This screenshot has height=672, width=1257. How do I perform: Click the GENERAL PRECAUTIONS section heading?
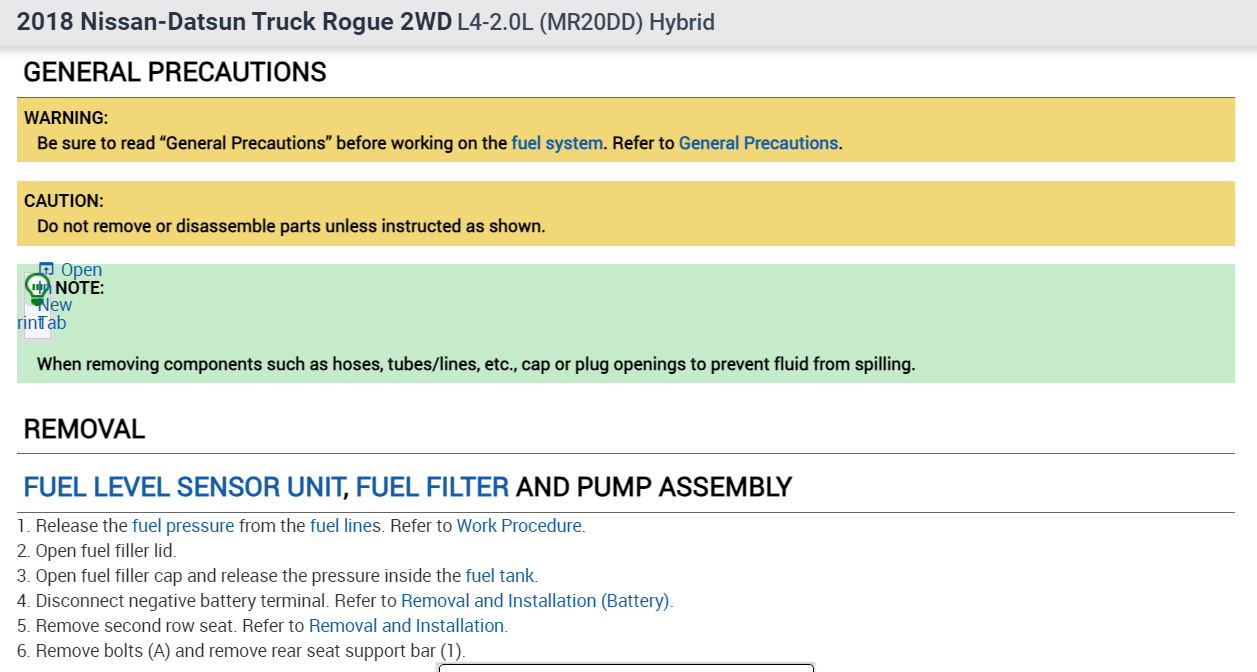click(175, 72)
